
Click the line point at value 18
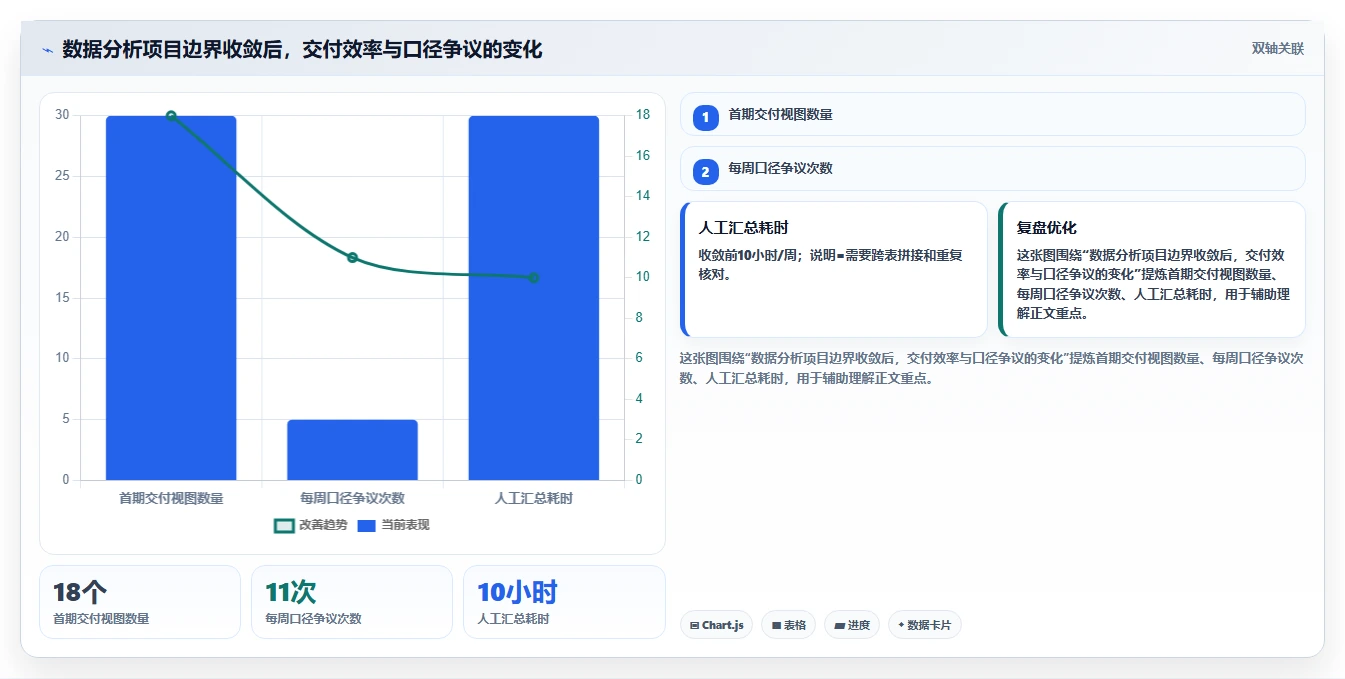[171, 116]
